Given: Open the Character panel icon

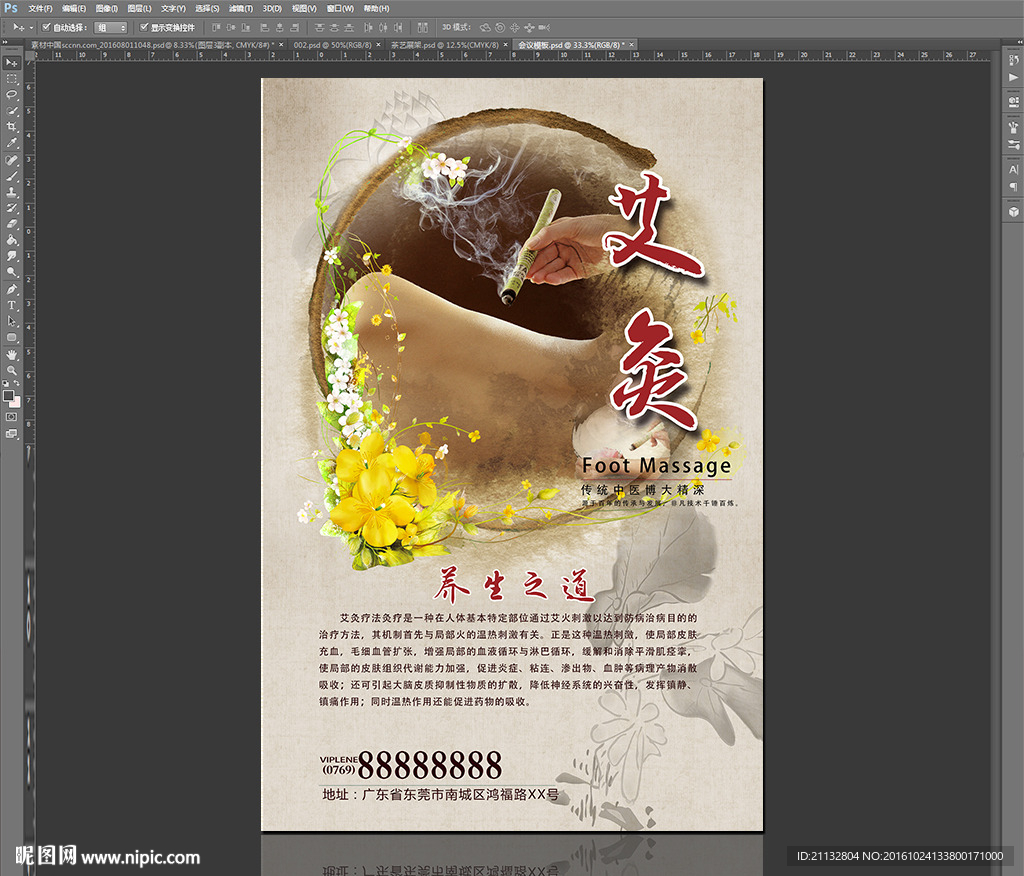Looking at the screenshot, I should pos(1012,170).
